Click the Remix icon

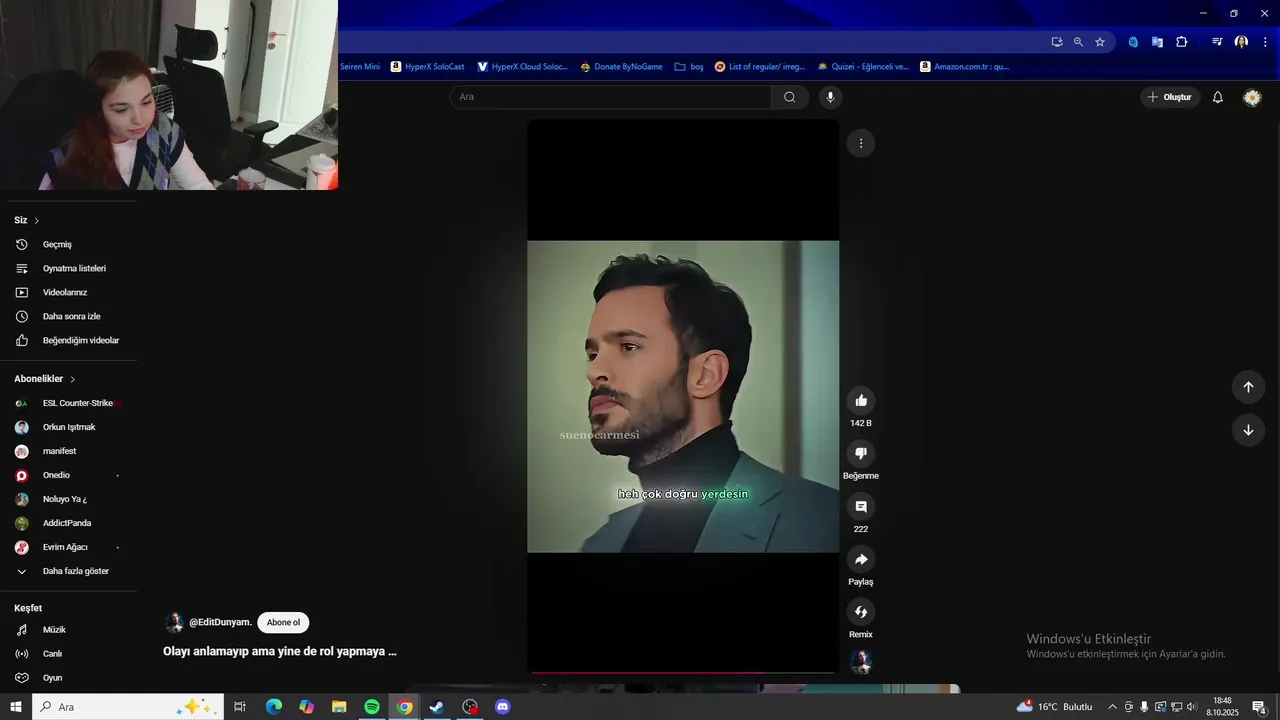click(x=861, y=612)
